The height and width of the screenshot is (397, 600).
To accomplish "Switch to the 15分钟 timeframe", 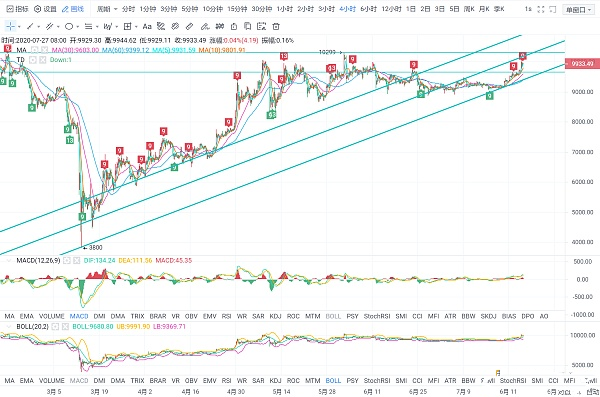I will [237, 9].
